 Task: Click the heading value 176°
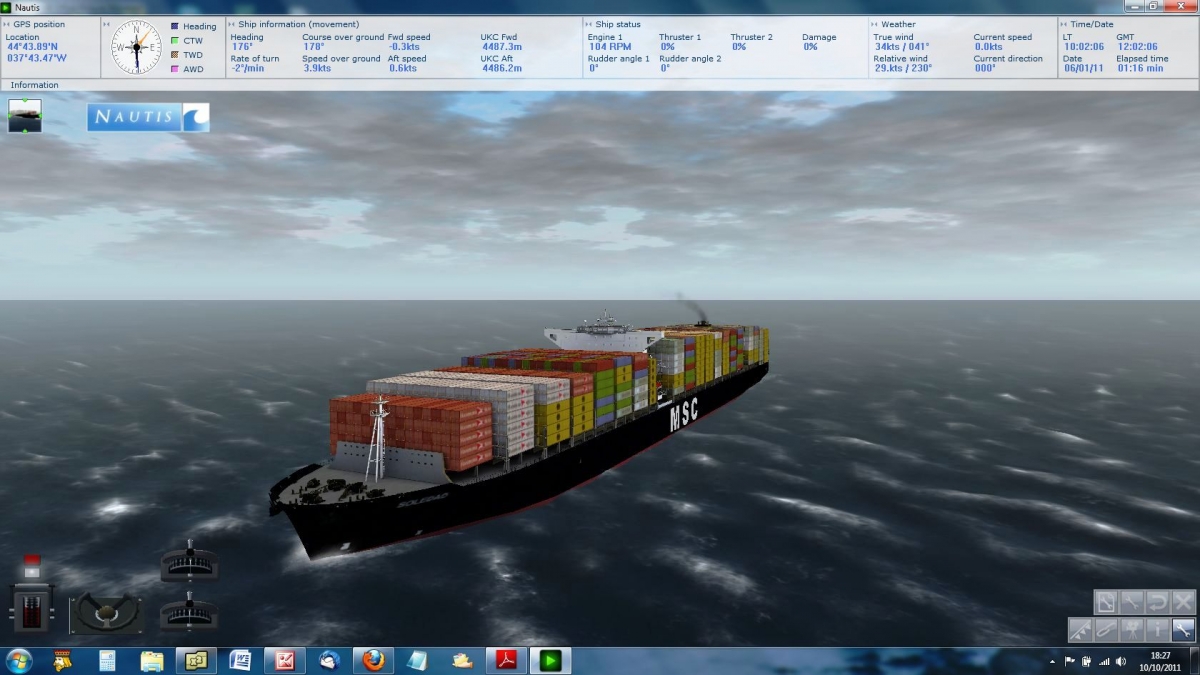[x=241, y=47]
